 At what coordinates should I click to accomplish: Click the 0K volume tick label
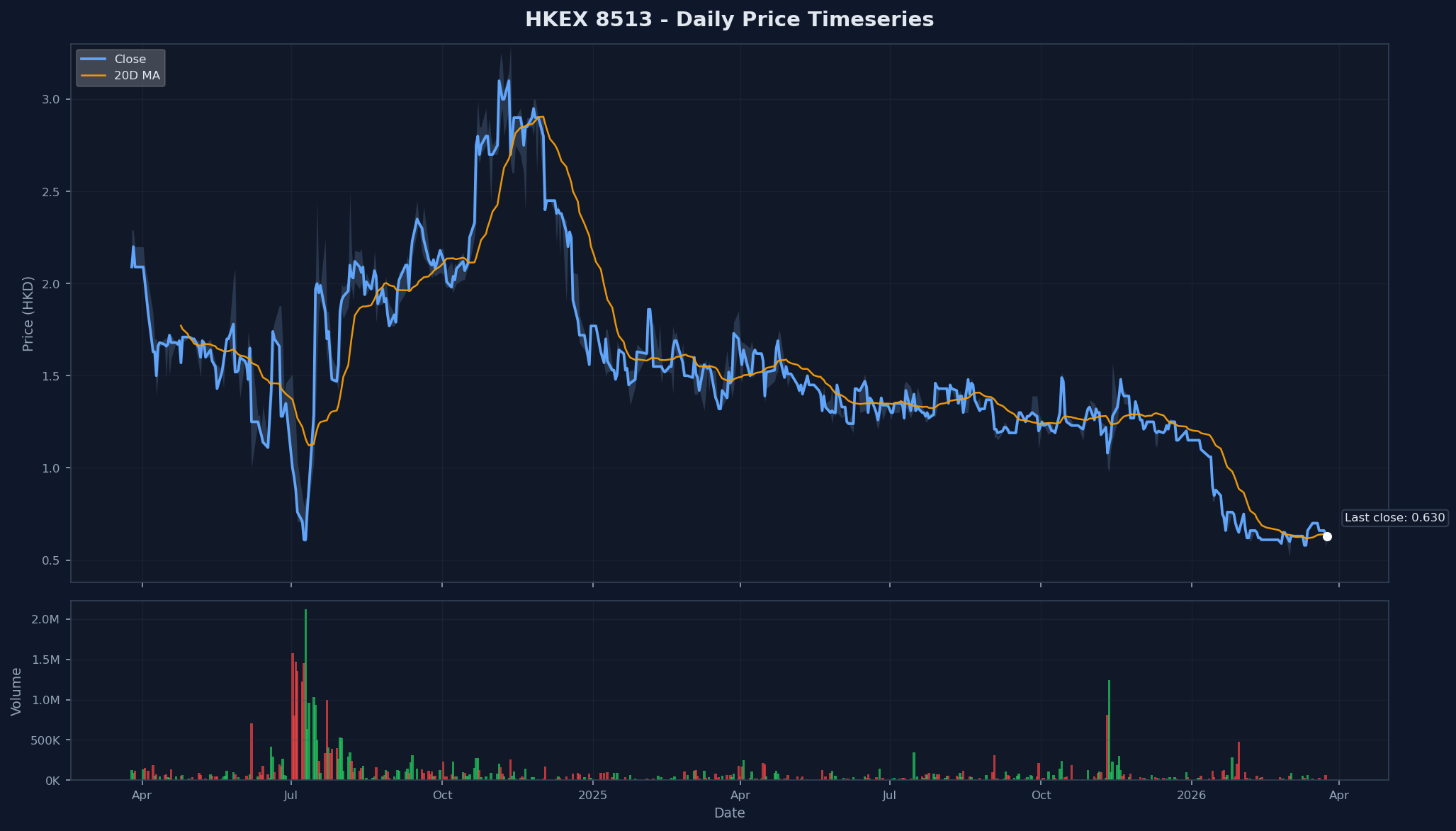[52, 781]
